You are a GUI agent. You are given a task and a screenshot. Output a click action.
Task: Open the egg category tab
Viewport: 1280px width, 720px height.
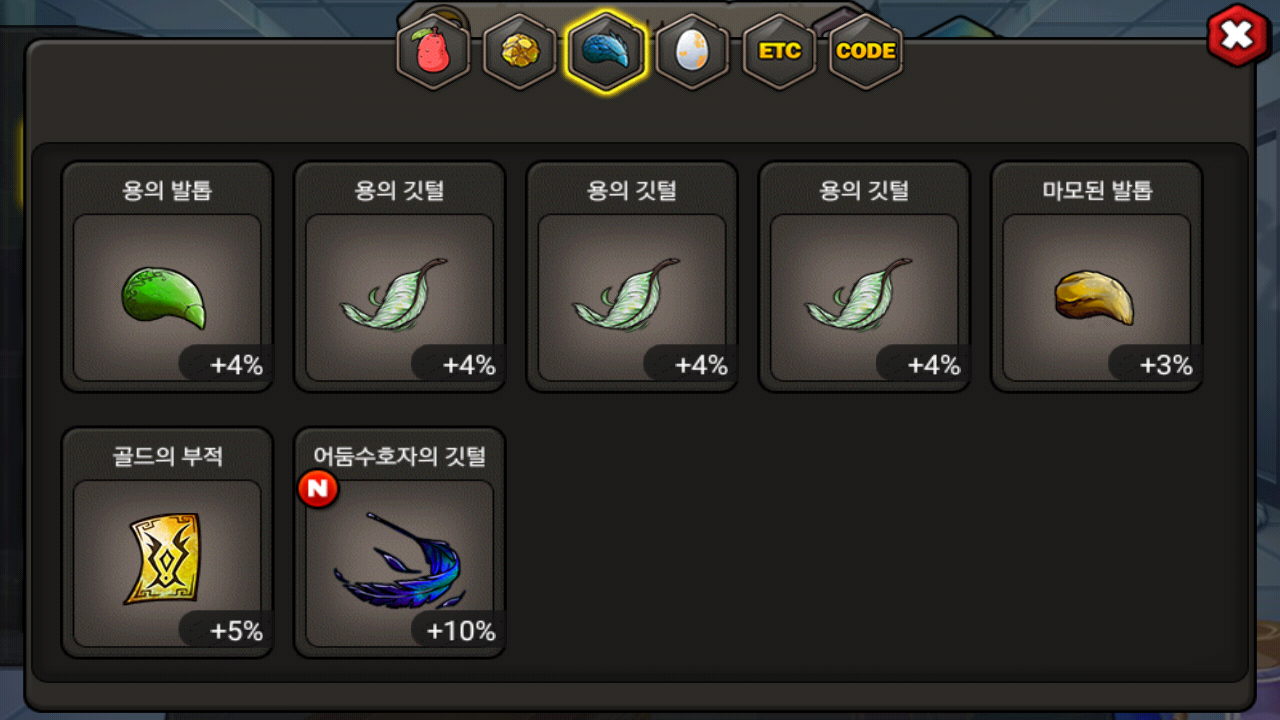coord(692,52)
